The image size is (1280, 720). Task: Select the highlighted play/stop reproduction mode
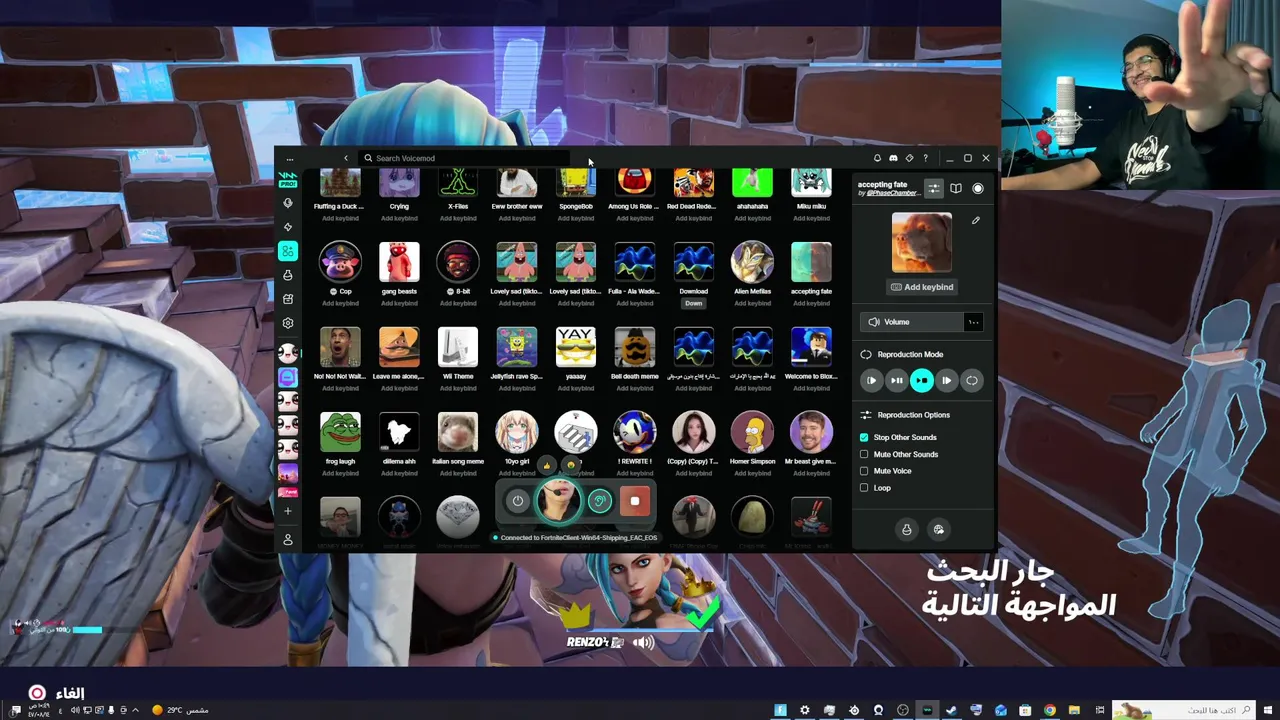[921, 380]
